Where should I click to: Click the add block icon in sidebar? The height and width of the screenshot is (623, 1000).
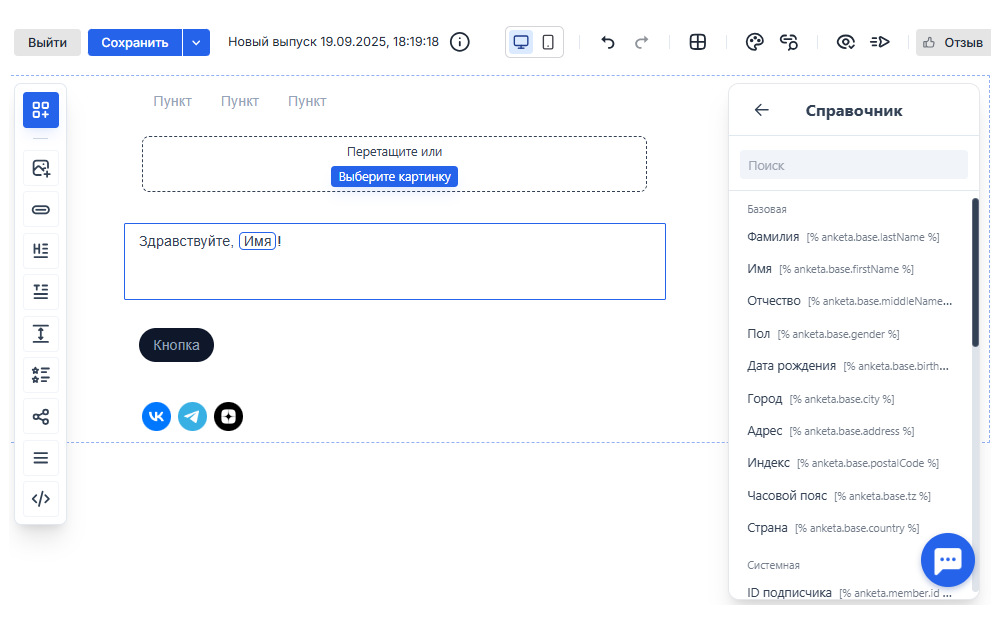[x=41, y=110]
